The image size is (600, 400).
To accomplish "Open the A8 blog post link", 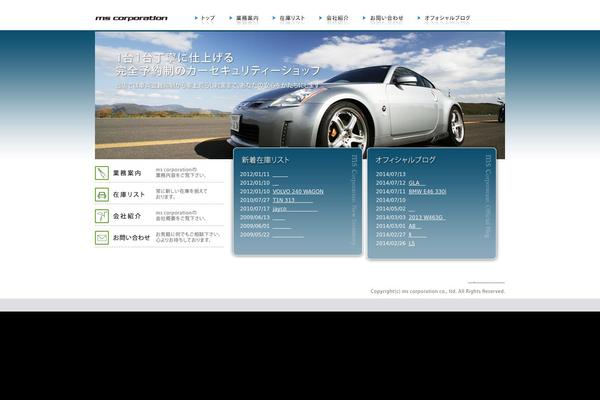I will click(x=415, y=226).
